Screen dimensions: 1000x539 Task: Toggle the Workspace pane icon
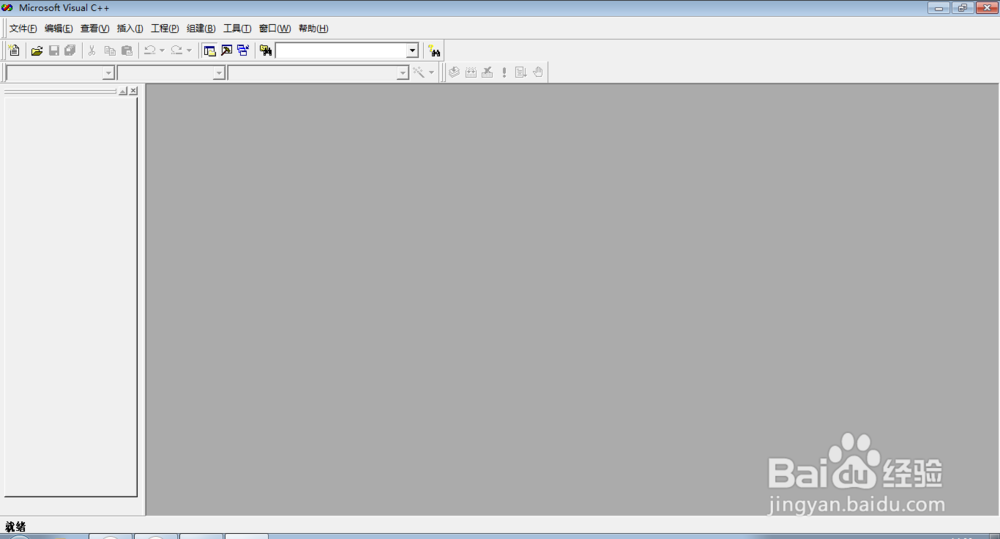209,50
